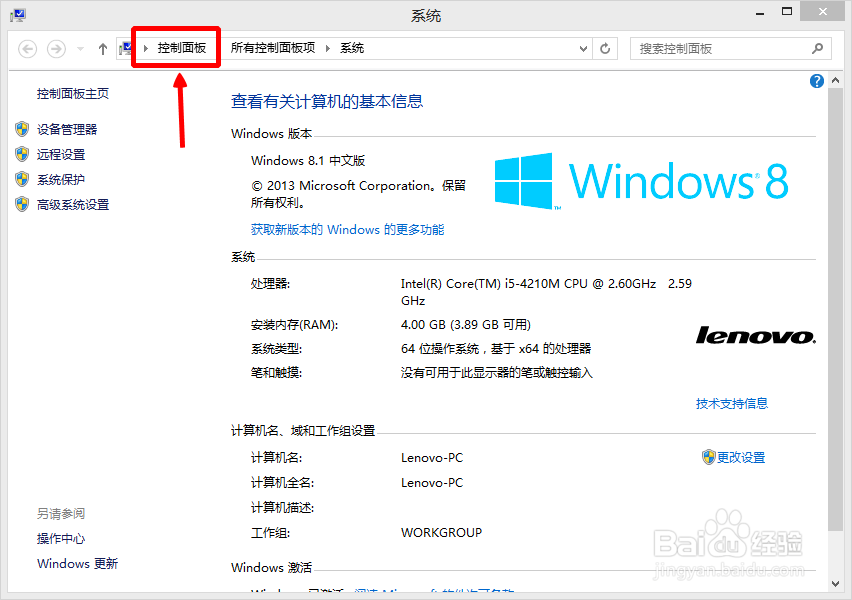Go up one level with the Up arrow
852x600 pixels.
(x=103, y=49)
